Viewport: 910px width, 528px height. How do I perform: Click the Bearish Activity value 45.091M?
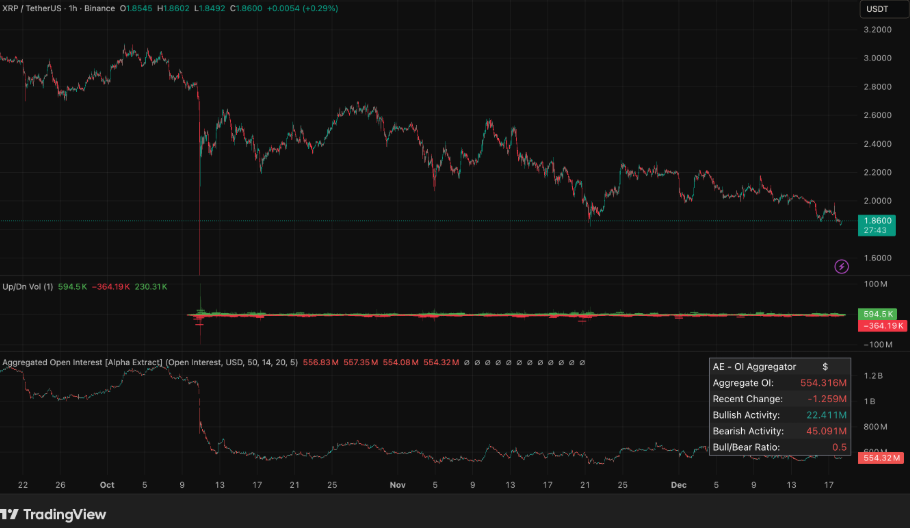(820, 431)
